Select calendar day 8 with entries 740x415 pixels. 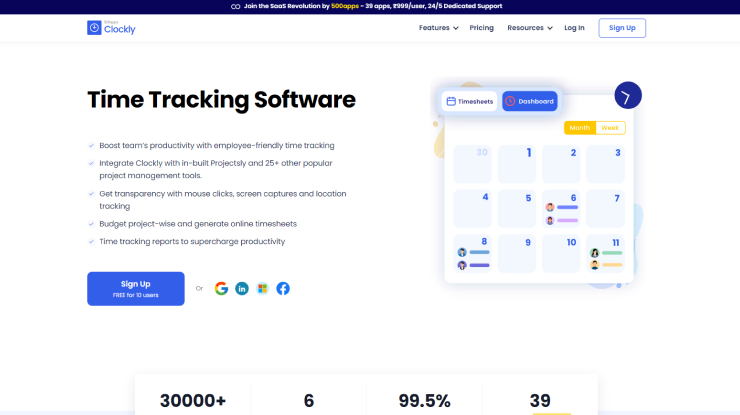click(x=472, y=254)
